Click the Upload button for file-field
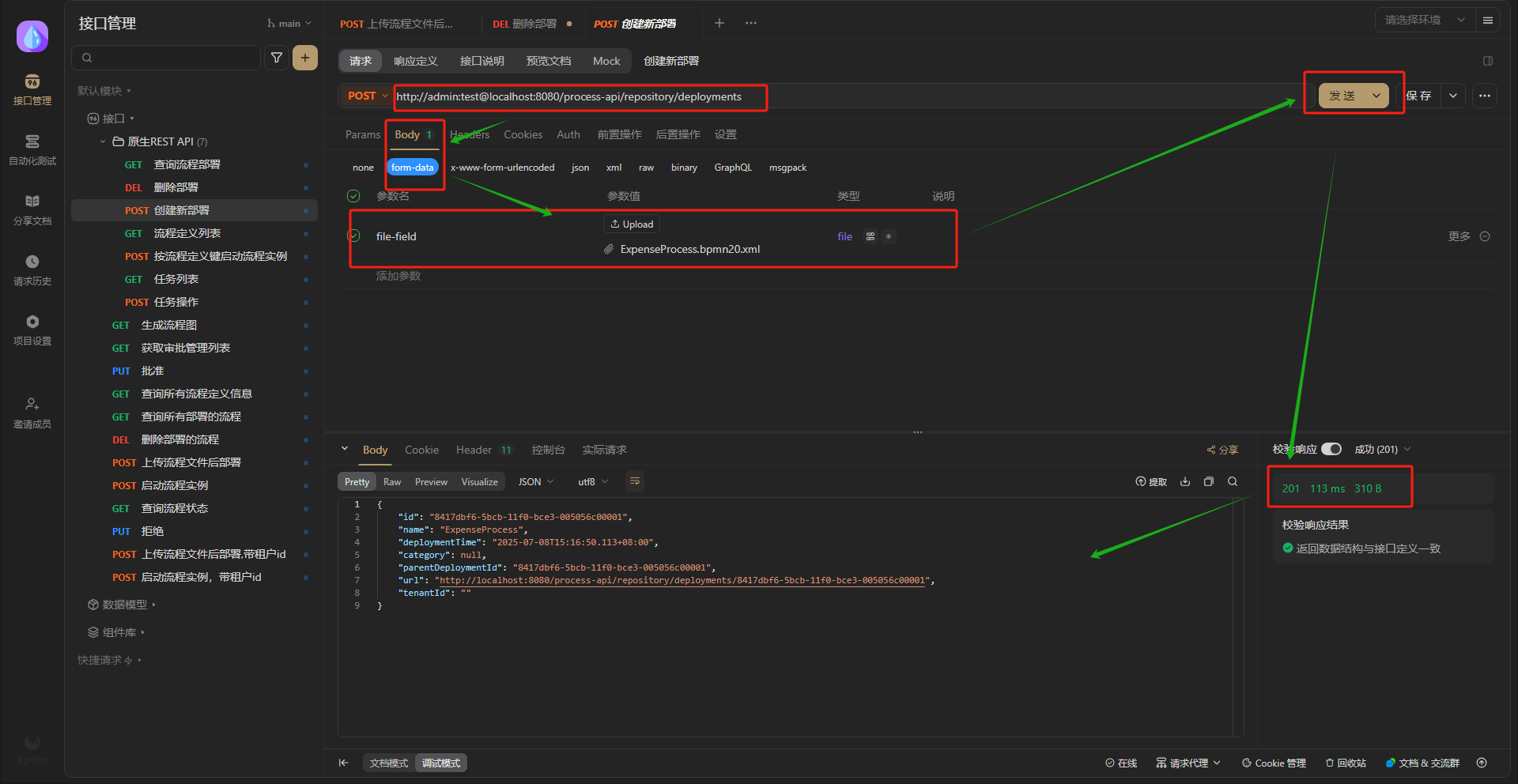Viewport: 1518px width, 784px height. (632, 224)
